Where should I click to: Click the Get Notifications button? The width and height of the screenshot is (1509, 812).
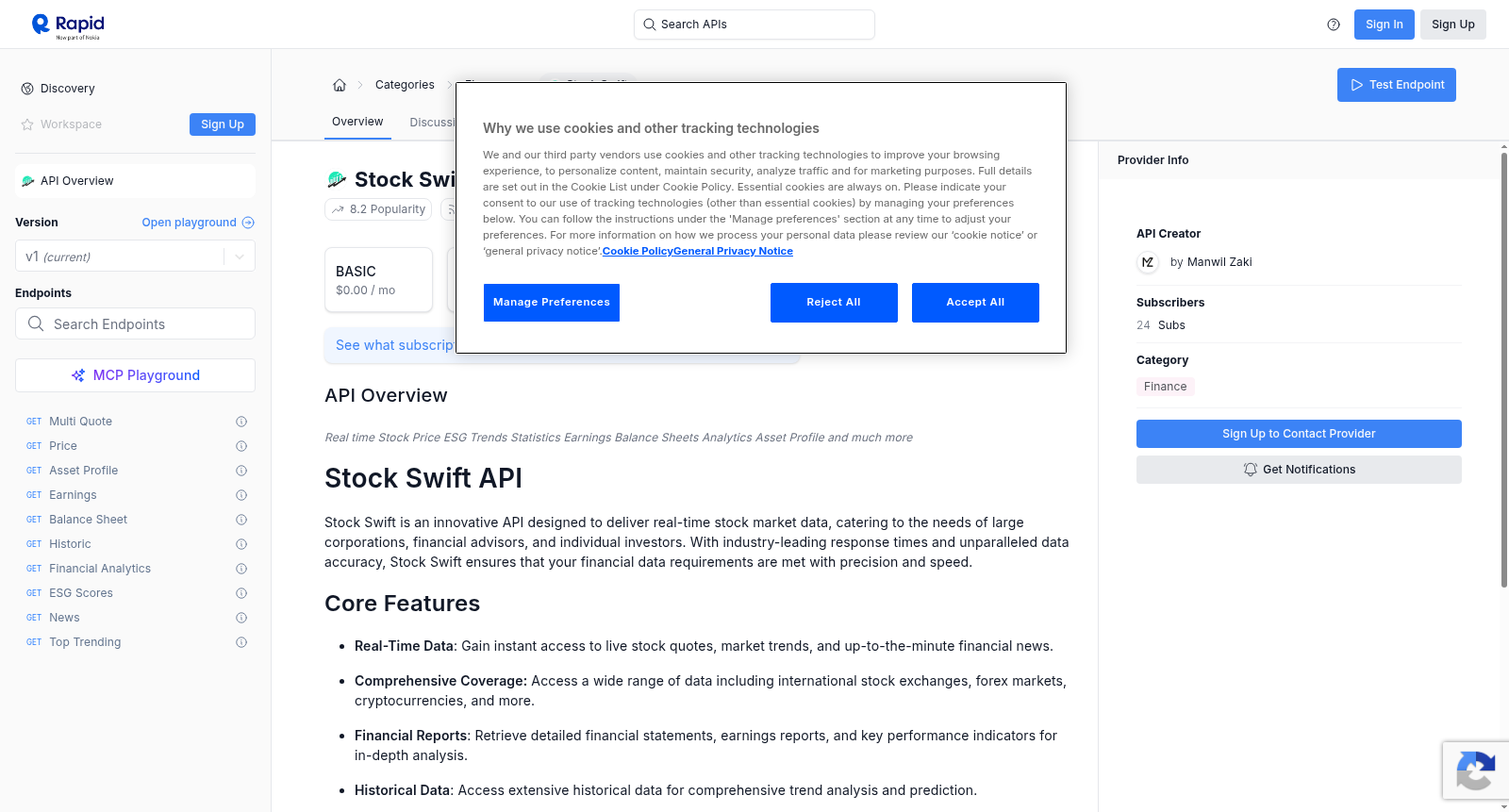pos(1299,470)
